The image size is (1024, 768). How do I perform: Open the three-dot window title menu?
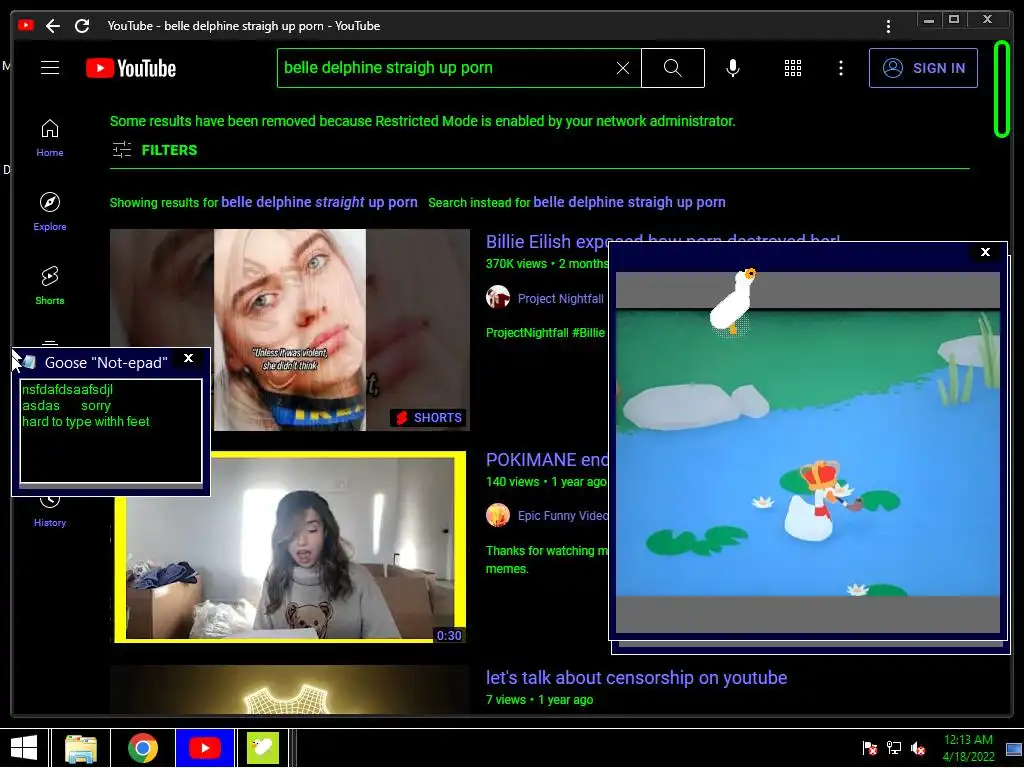[888, 26]
